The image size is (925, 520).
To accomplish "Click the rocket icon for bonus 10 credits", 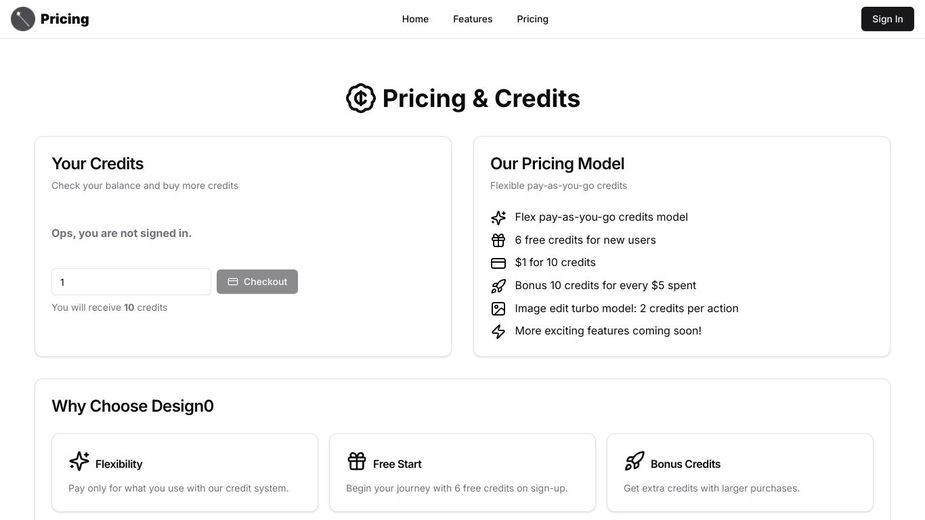I will coord(498,286).
